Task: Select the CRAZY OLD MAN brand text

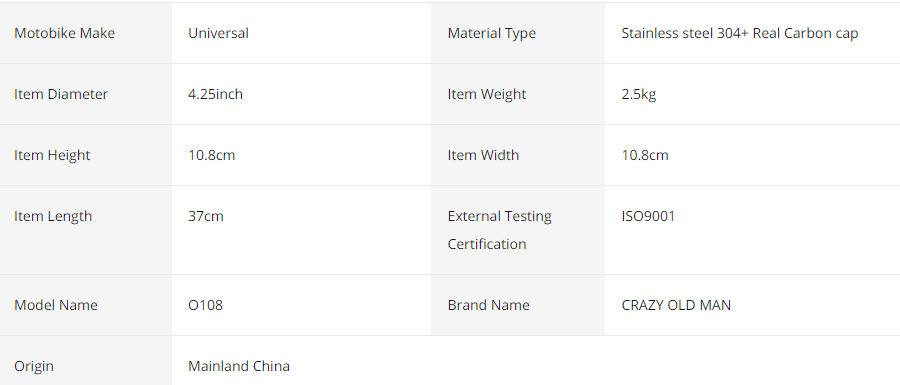Action: [x=676, y=305]
